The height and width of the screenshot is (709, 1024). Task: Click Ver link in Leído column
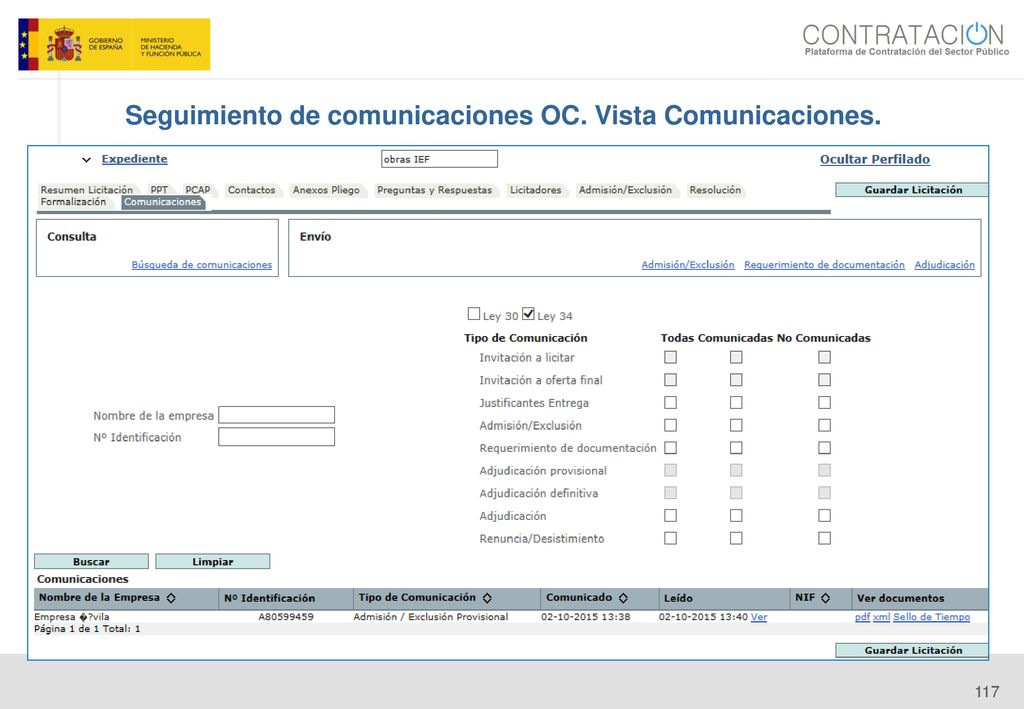coord(759,617)
